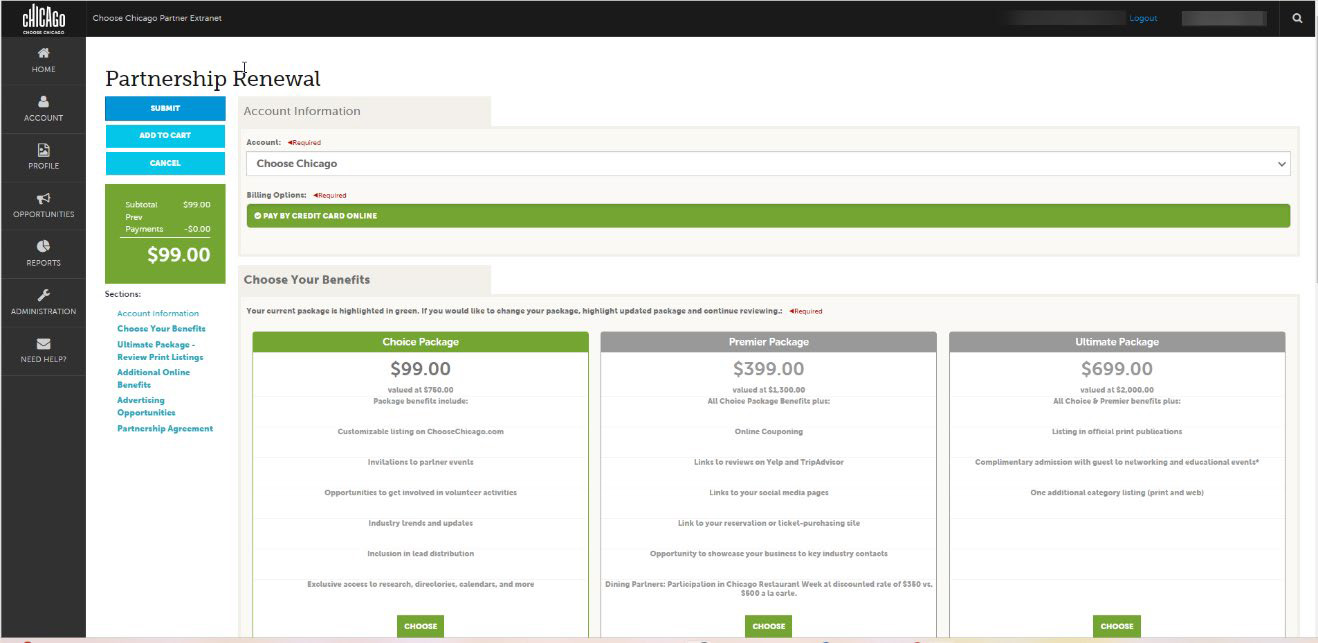Collapse the Account Information section header
Image resolution: width=1318 pixels, height=643 pixels.
(x=300, y=111)
